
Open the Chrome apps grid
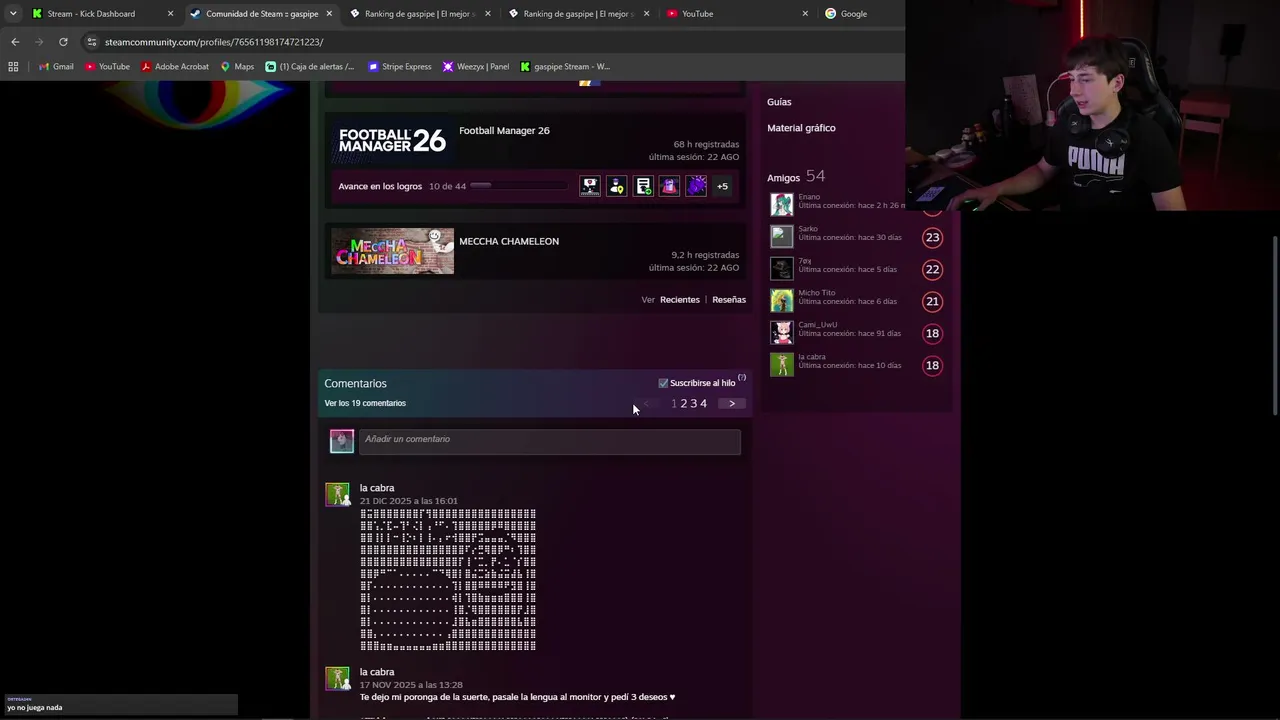13,67
